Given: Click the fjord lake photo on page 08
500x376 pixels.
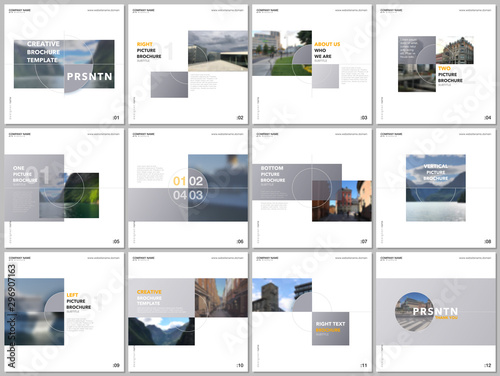Looking at the screenshot, I should [436, 188].
